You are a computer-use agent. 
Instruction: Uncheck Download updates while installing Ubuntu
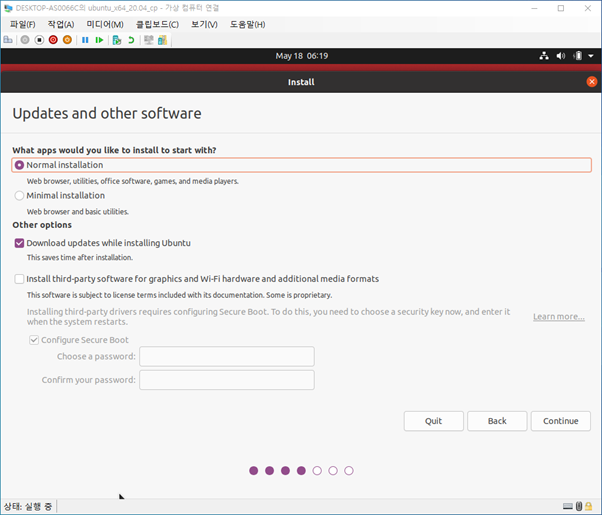pos(19,243)
